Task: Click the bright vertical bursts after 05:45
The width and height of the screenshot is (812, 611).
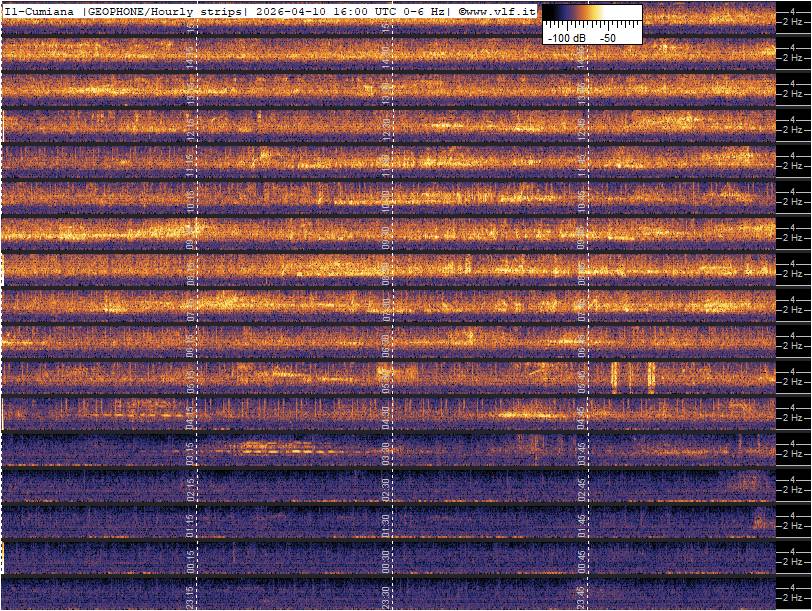Action: pos(633,377)
